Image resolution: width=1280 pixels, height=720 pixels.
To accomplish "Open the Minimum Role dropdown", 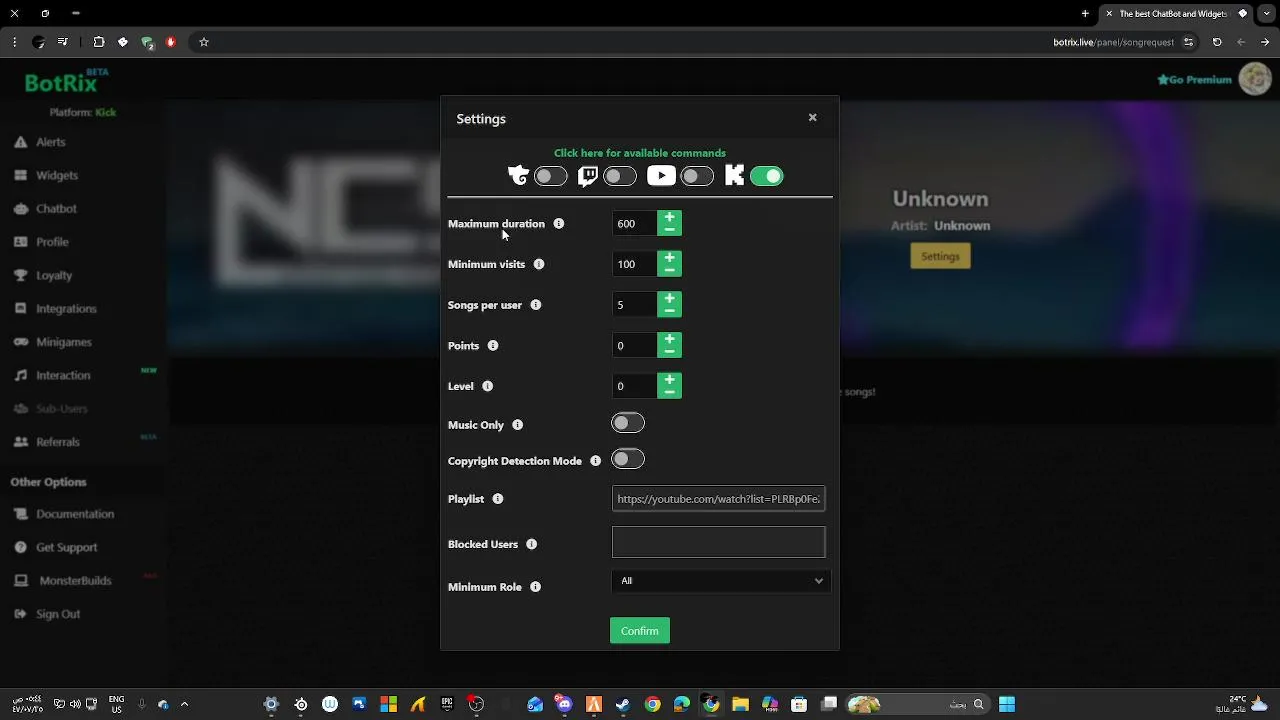I will [720, 581].
